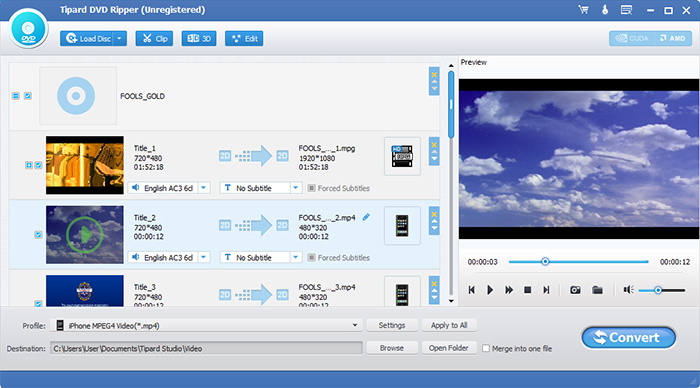Open the shopping cart purchase icon
Screen dimensions: 700x388
pyautogui.click(x=583, y=10)
